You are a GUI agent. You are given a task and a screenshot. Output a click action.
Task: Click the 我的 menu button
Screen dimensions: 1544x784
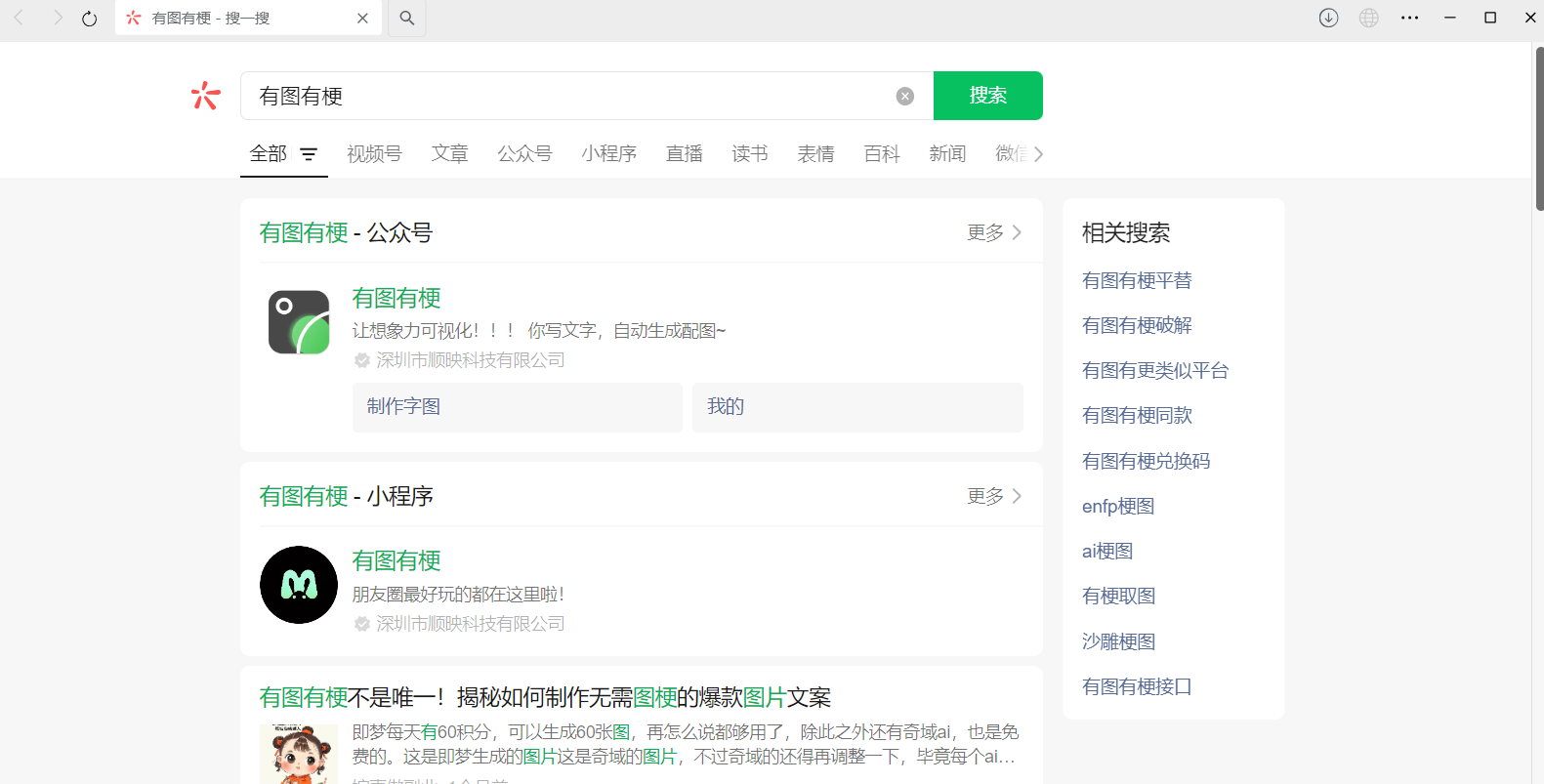coord(857,407)
